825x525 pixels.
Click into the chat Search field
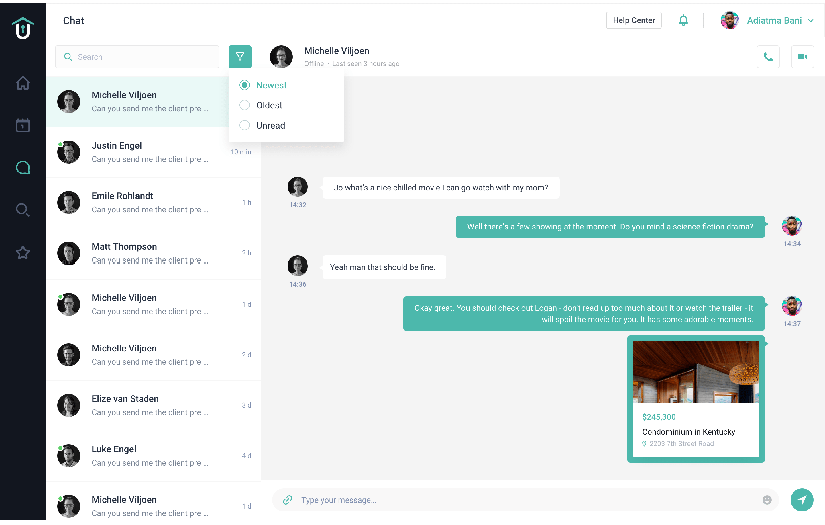click(x=137, y=57)
